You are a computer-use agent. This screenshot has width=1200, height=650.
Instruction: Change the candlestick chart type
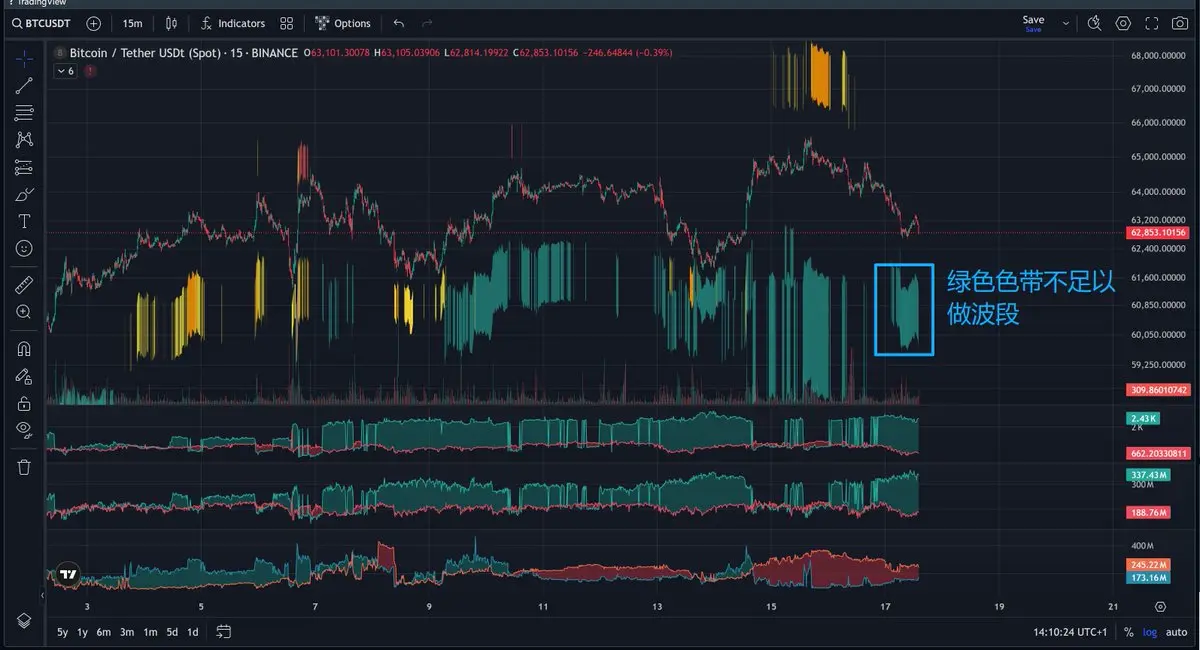[x=171, y=22]
